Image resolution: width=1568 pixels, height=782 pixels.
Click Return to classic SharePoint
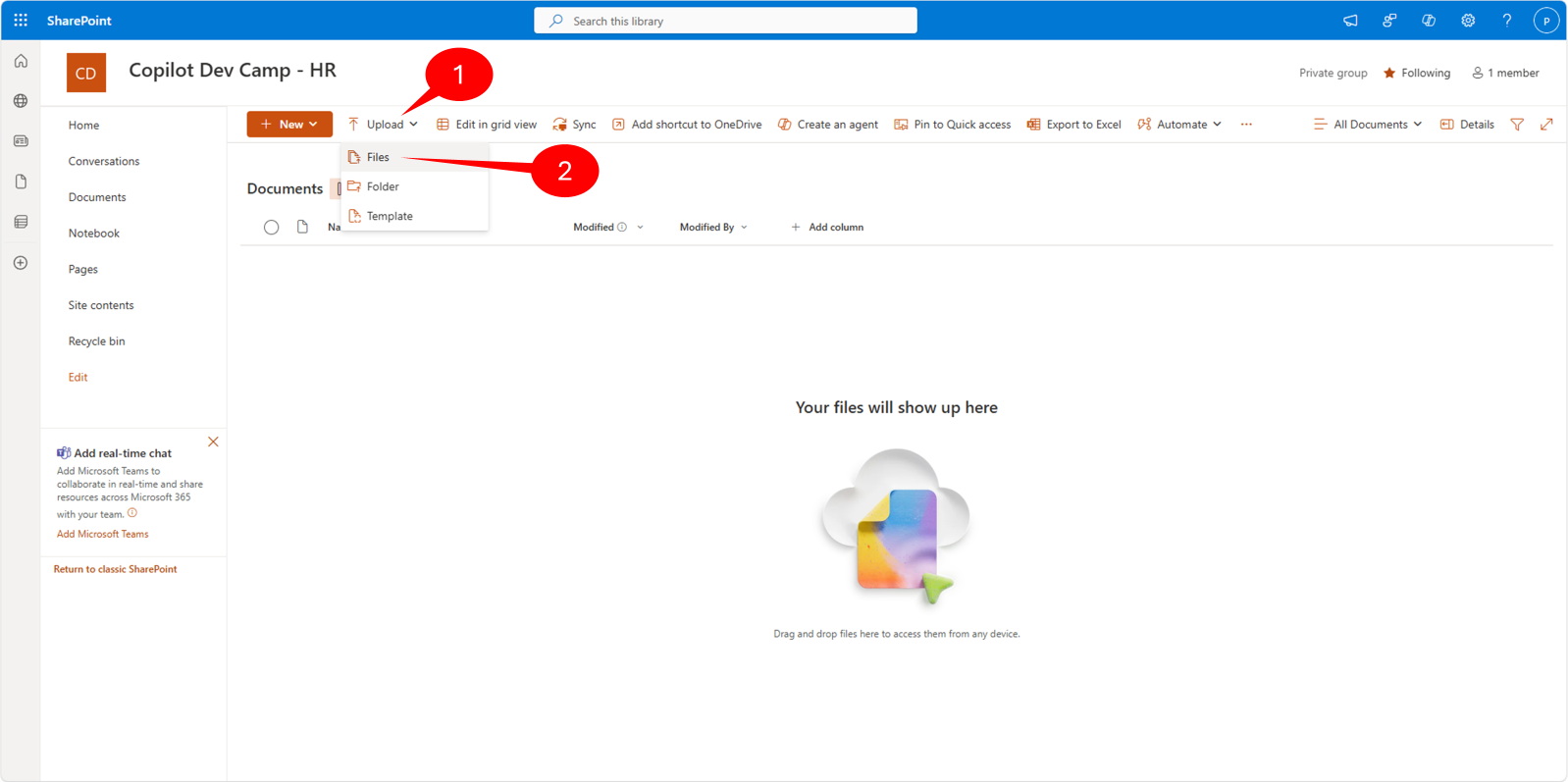click(116, 569)
